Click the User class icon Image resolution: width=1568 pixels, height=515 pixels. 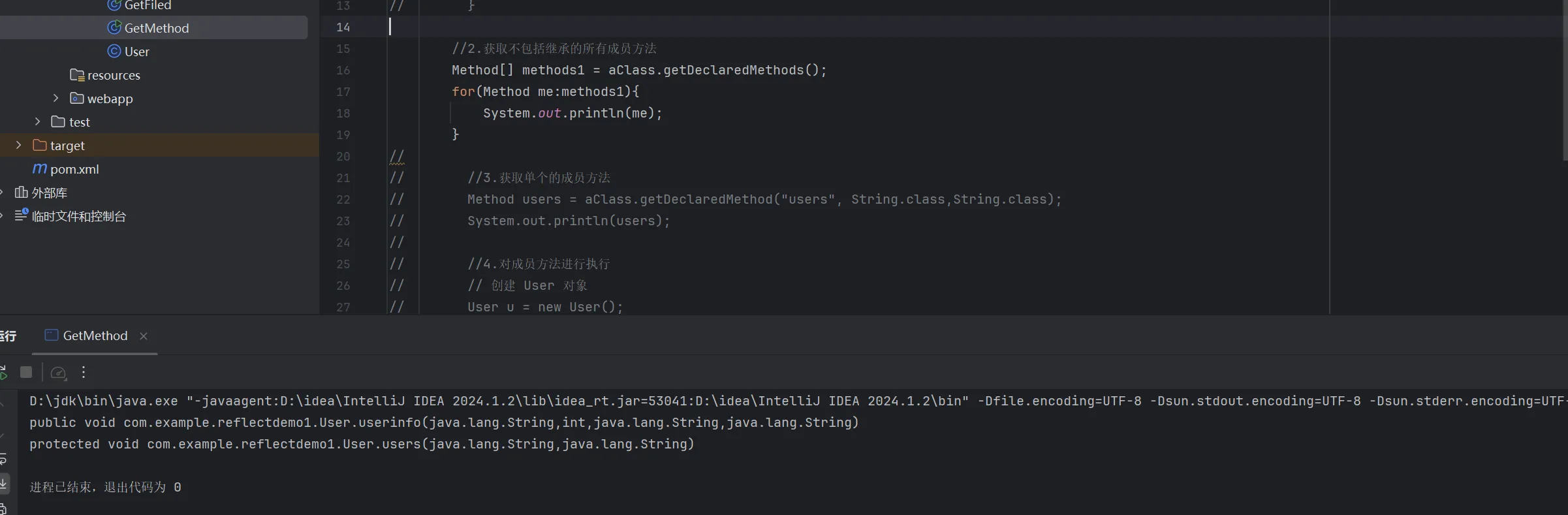pyautogui.click(x=114, y=52)
